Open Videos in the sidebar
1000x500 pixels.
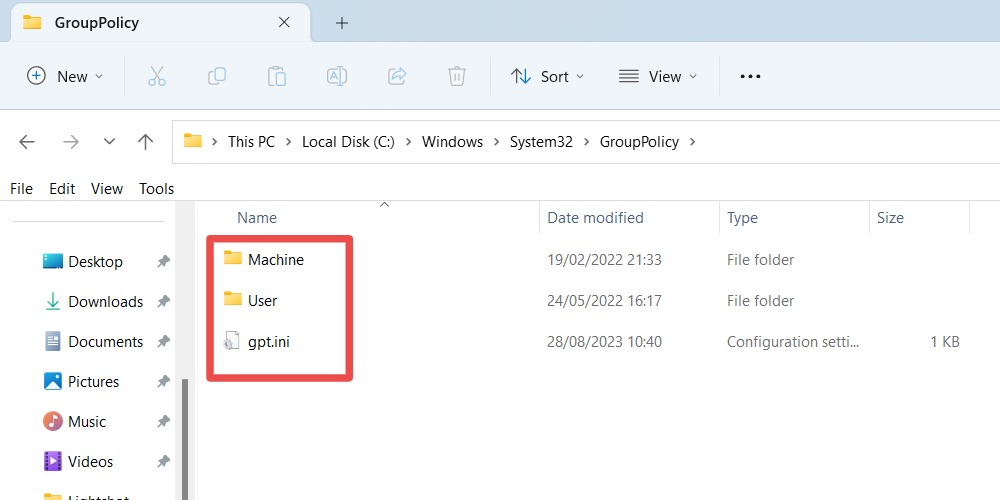(91, 462)
